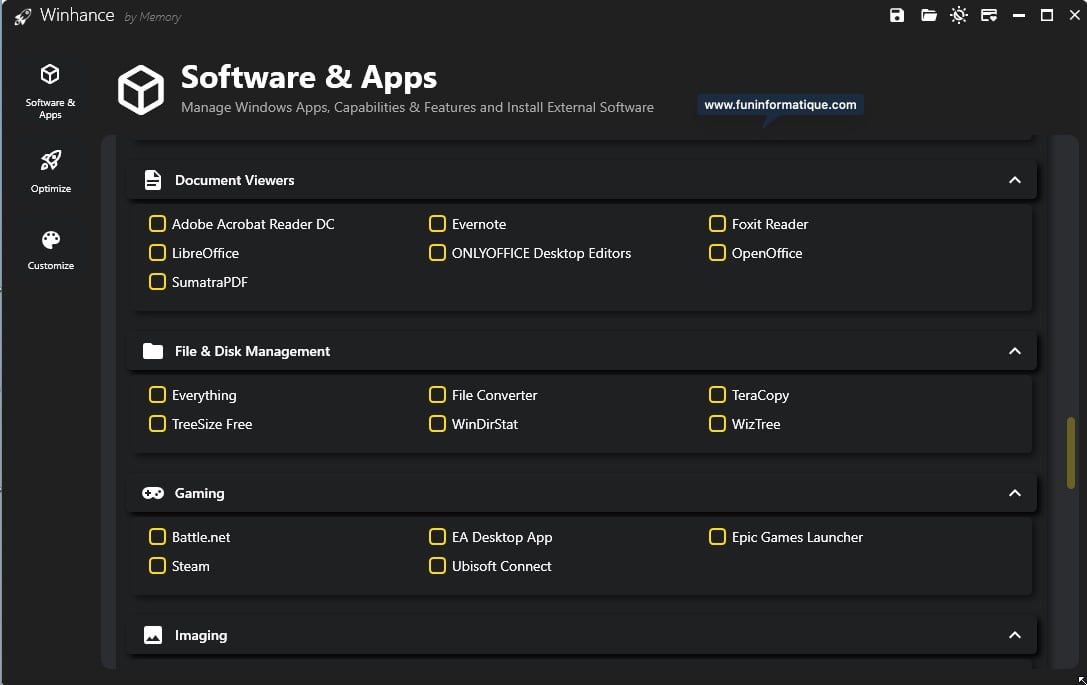Click the large cube header icon

tap(141, 89)
